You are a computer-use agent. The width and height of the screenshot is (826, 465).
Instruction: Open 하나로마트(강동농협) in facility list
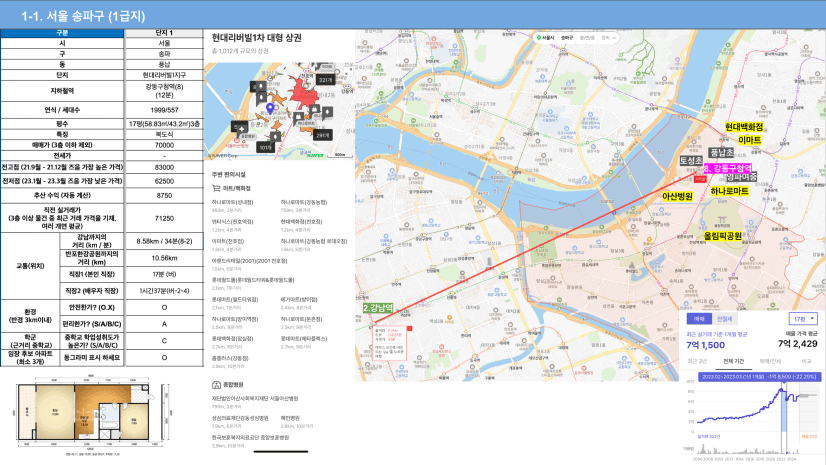coord(303,202)
